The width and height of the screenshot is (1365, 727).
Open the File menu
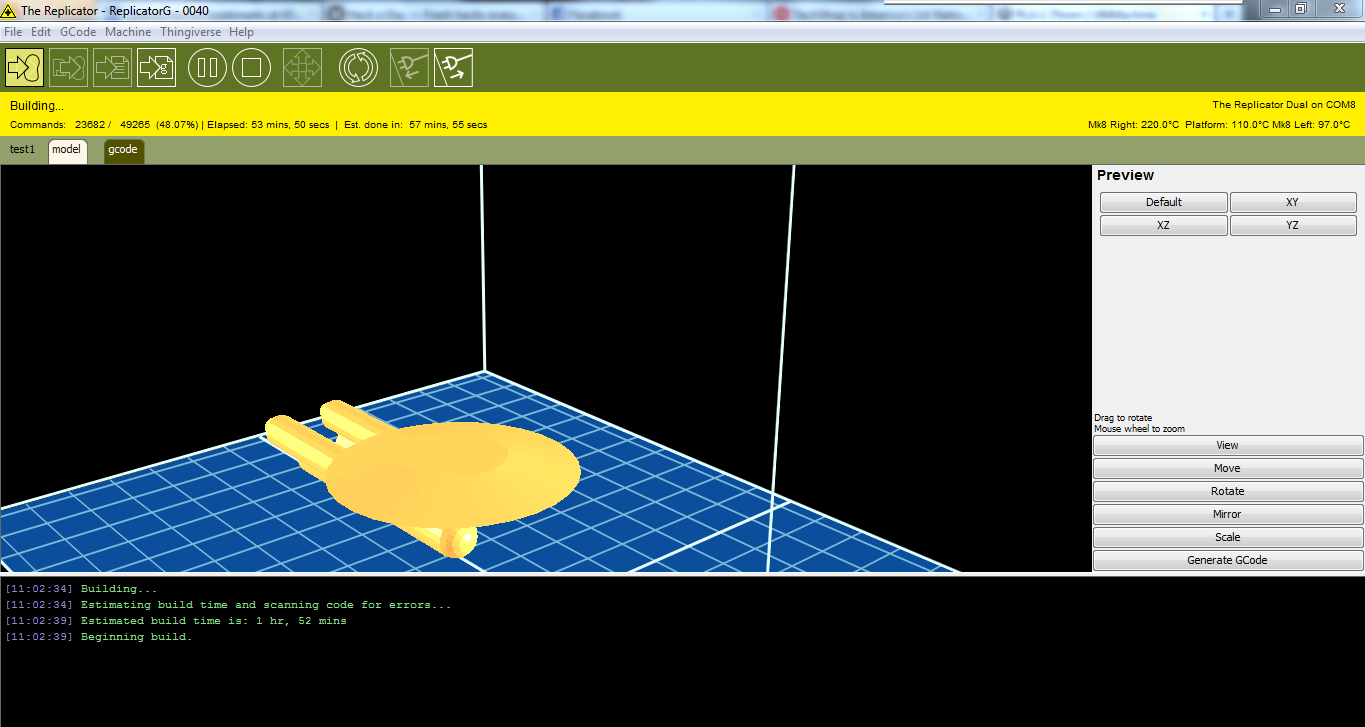[x=13, y=32]
